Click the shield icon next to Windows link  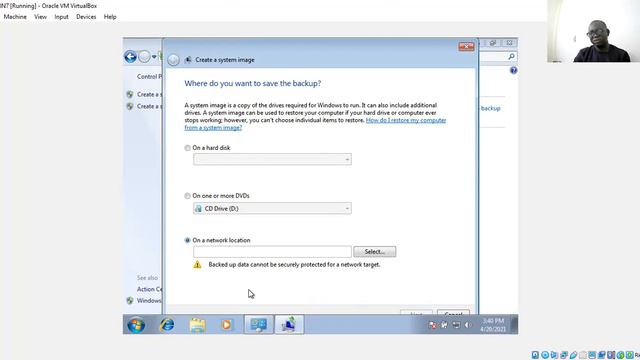click(x=130, y=301)
